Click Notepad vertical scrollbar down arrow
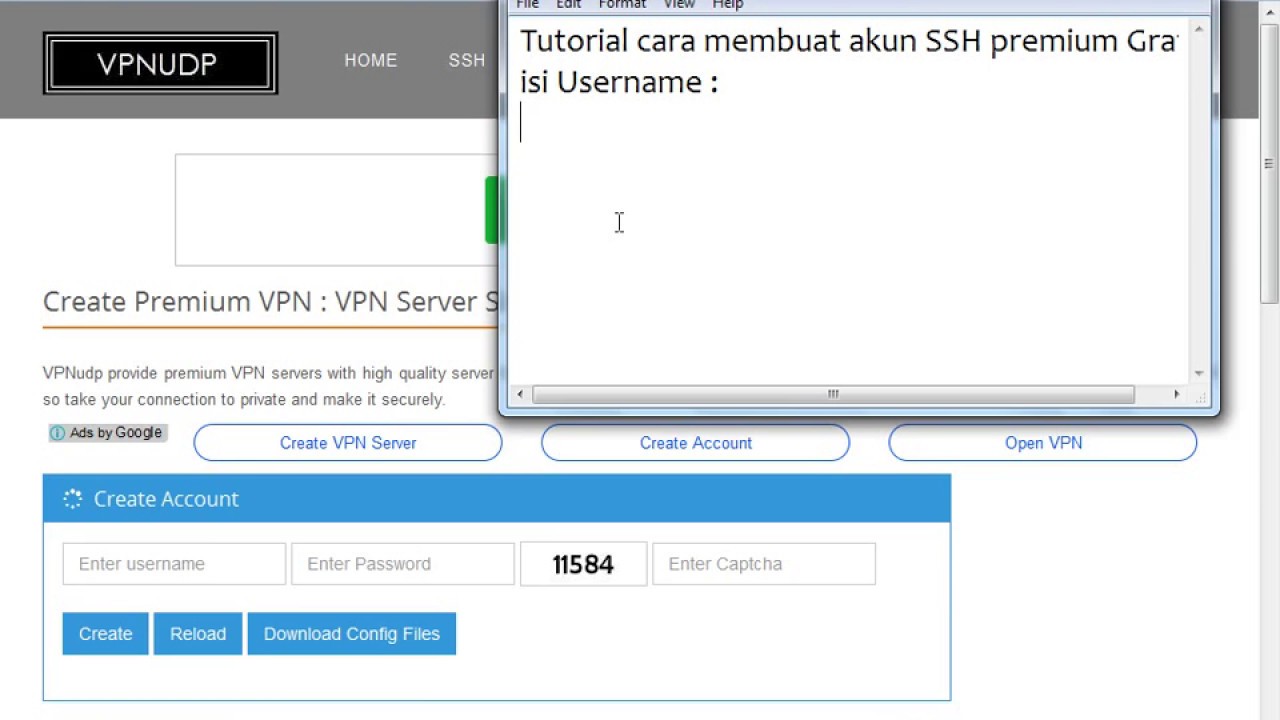This screenshot has width=1280, height=720. click(1199, 373)
